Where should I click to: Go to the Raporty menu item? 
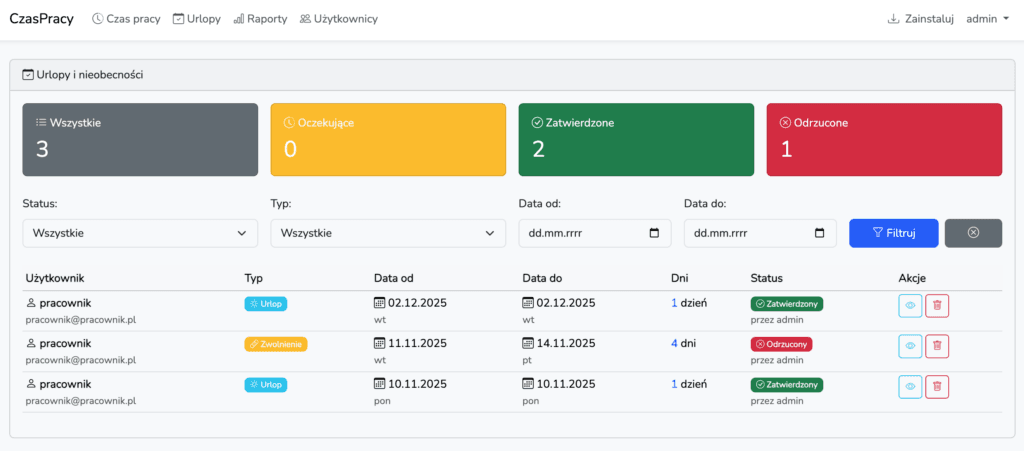point(260,19)
